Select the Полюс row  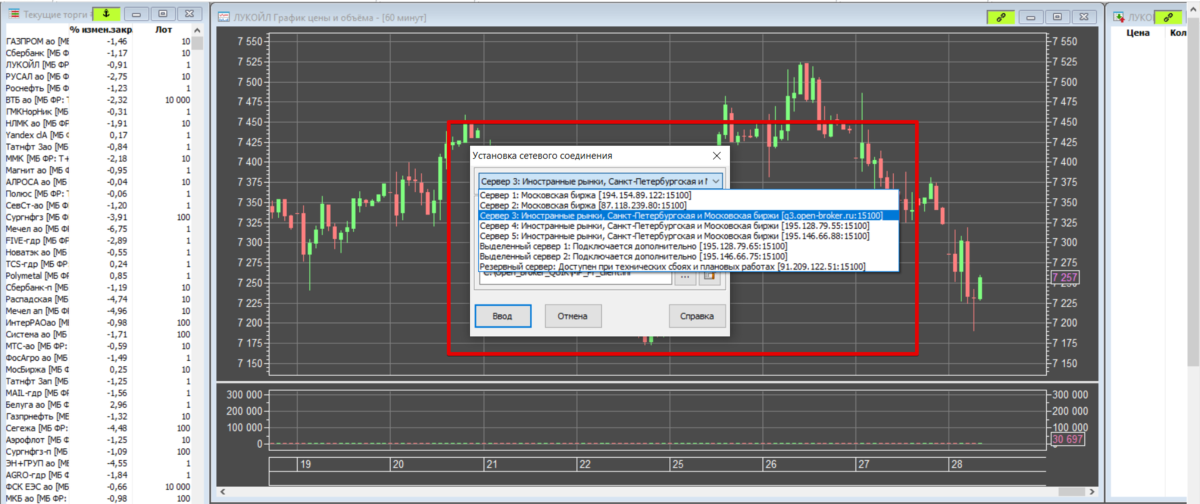(x=98, y=193)
